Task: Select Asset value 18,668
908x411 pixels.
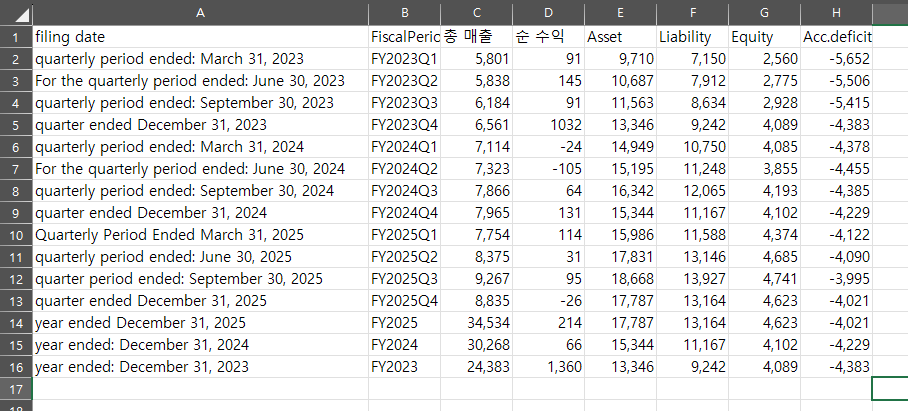Action: (x=620, y=279)
